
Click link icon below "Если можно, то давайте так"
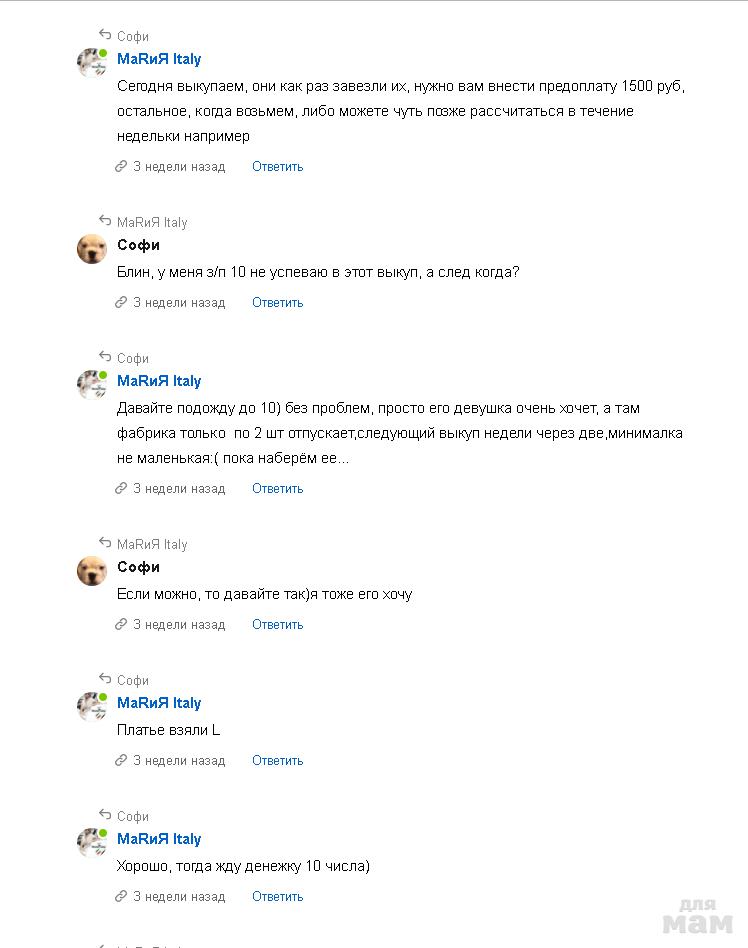tap(121, 625)
